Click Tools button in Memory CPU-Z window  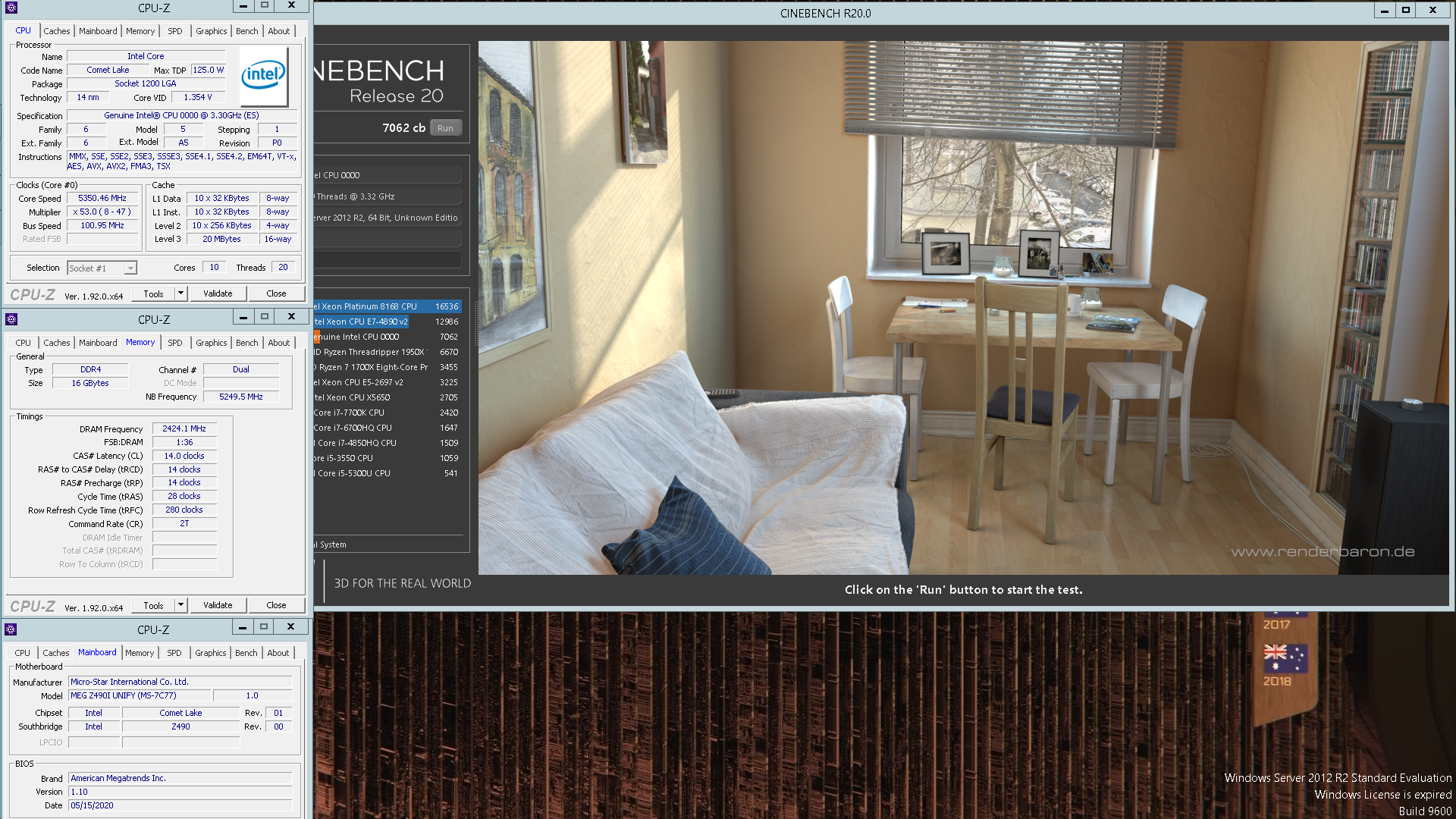153,605
